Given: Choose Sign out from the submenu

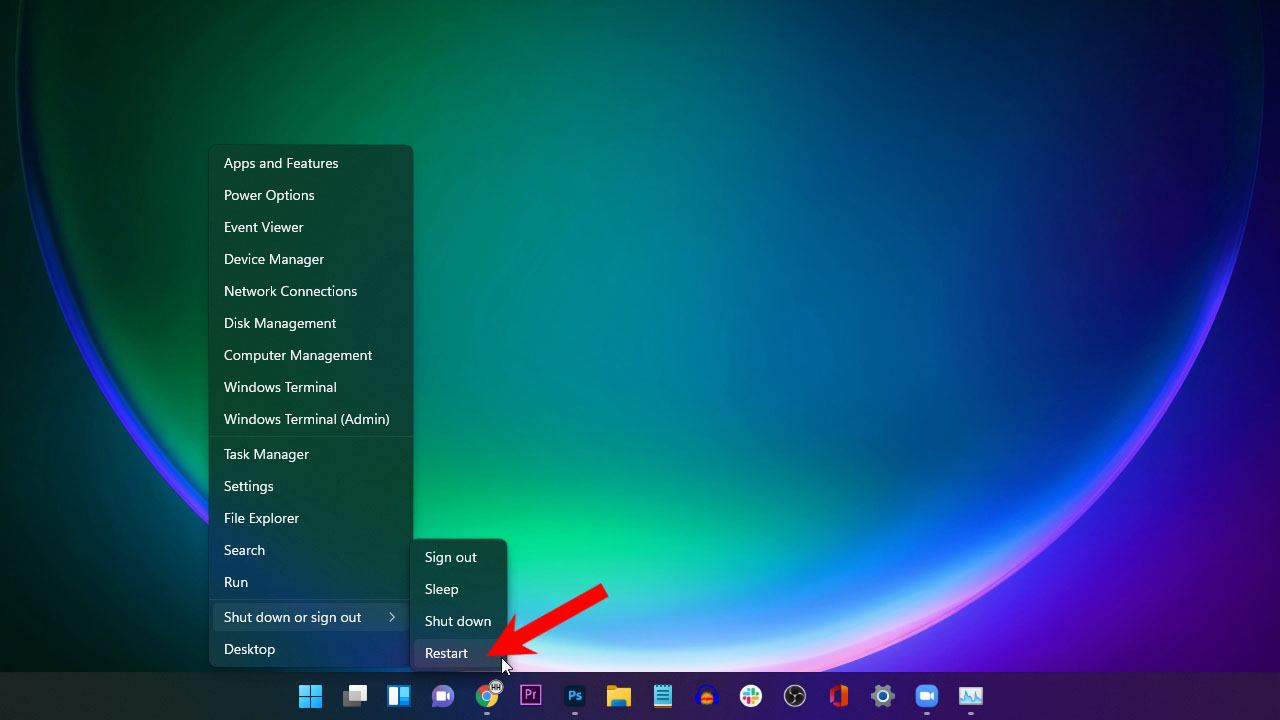Looking at the screenshot, I should 450,557.
